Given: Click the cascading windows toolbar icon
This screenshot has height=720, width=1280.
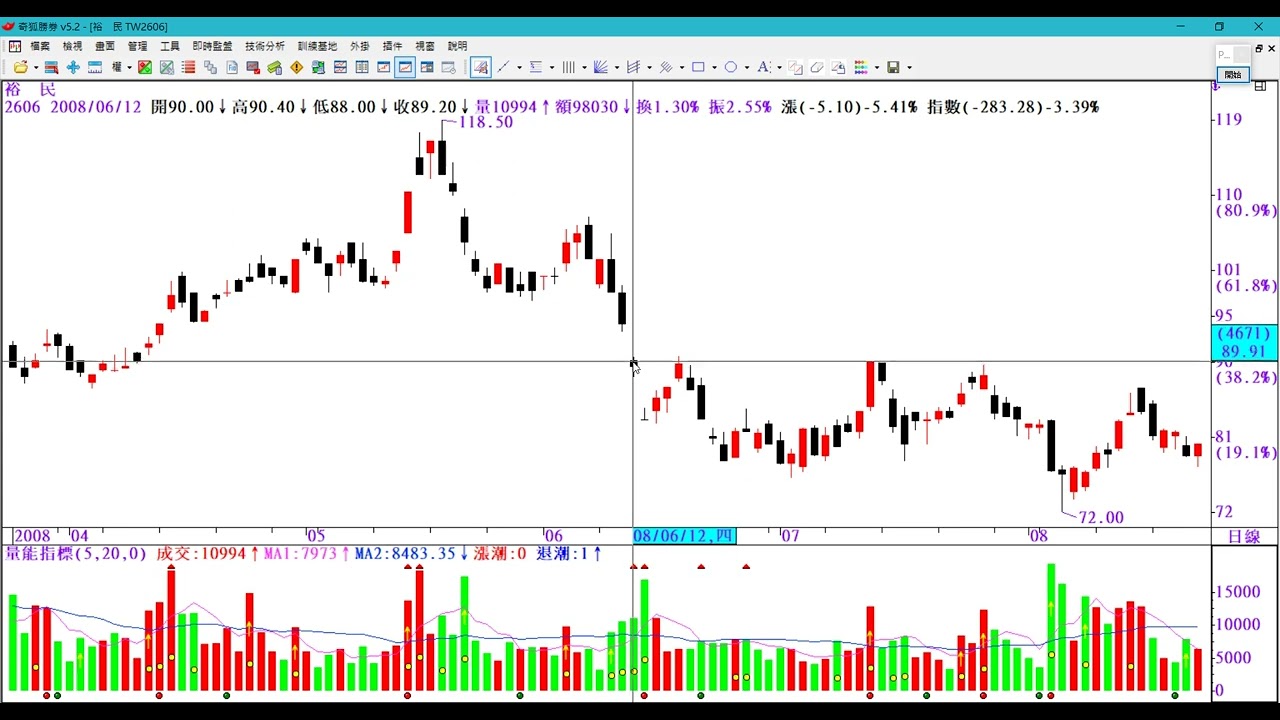Looking at the screenshot, I should click(210, 67).
